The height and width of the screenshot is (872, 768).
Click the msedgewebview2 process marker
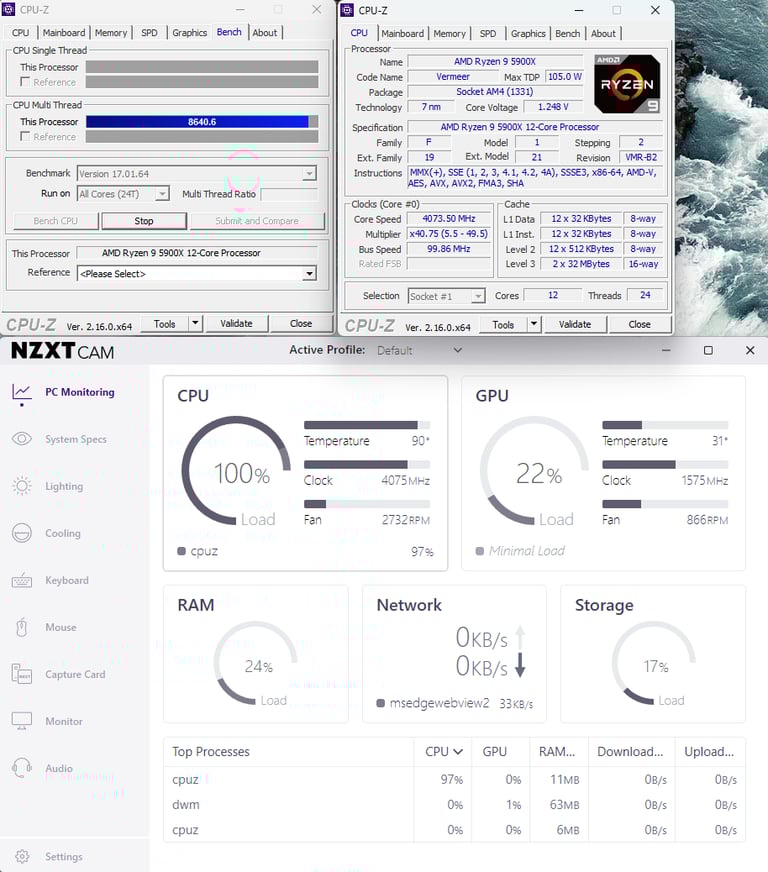click(x=380, y=703)
